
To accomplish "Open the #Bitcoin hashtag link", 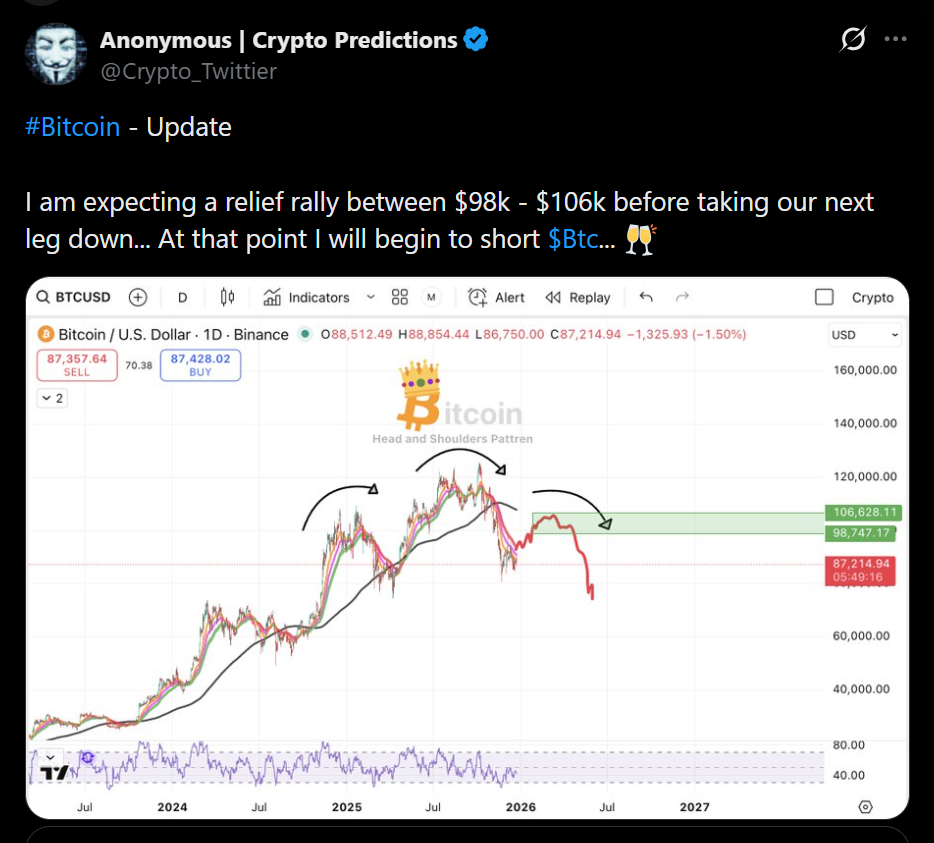I will point(72,127).
